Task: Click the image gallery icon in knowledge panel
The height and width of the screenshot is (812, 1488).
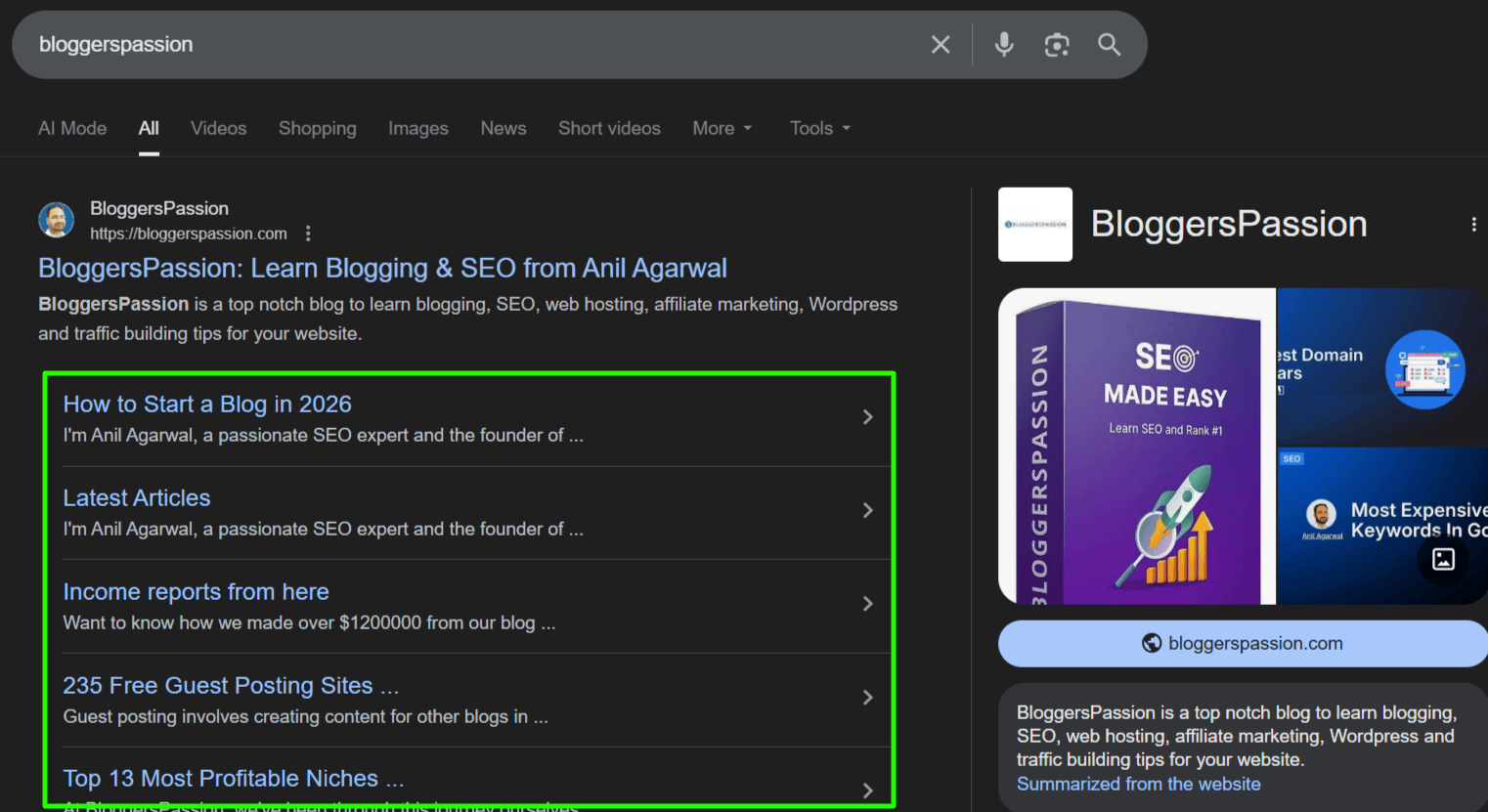Action: pos(1442,559)
